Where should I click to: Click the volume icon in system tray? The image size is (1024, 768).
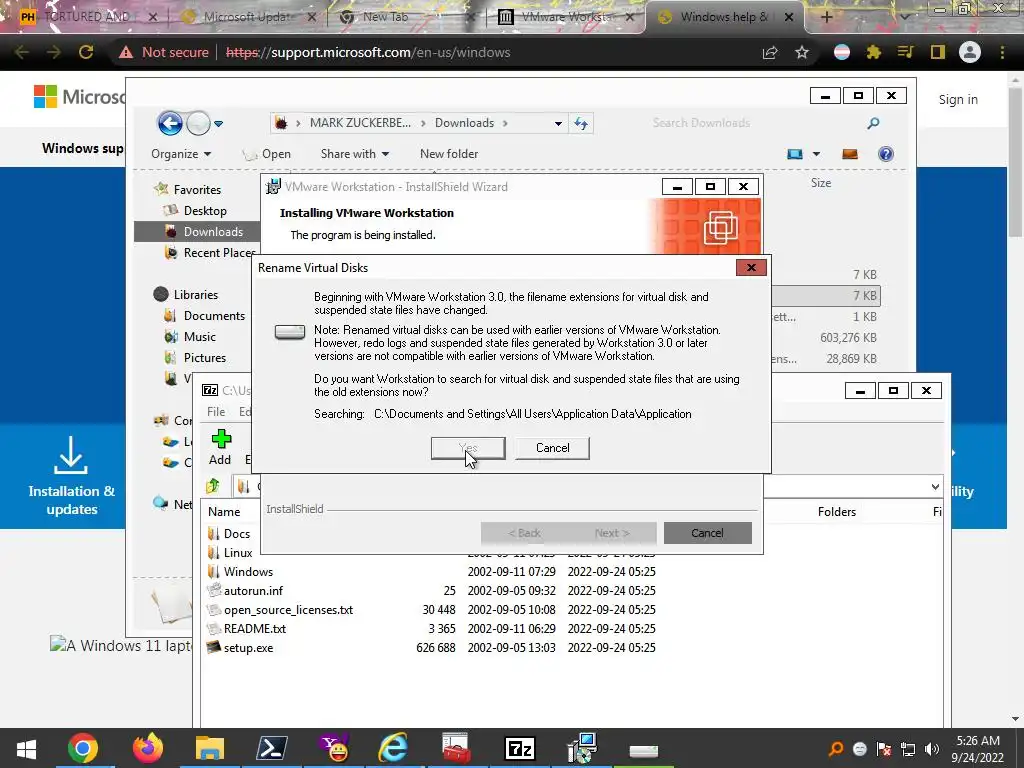tap(932, 749)
